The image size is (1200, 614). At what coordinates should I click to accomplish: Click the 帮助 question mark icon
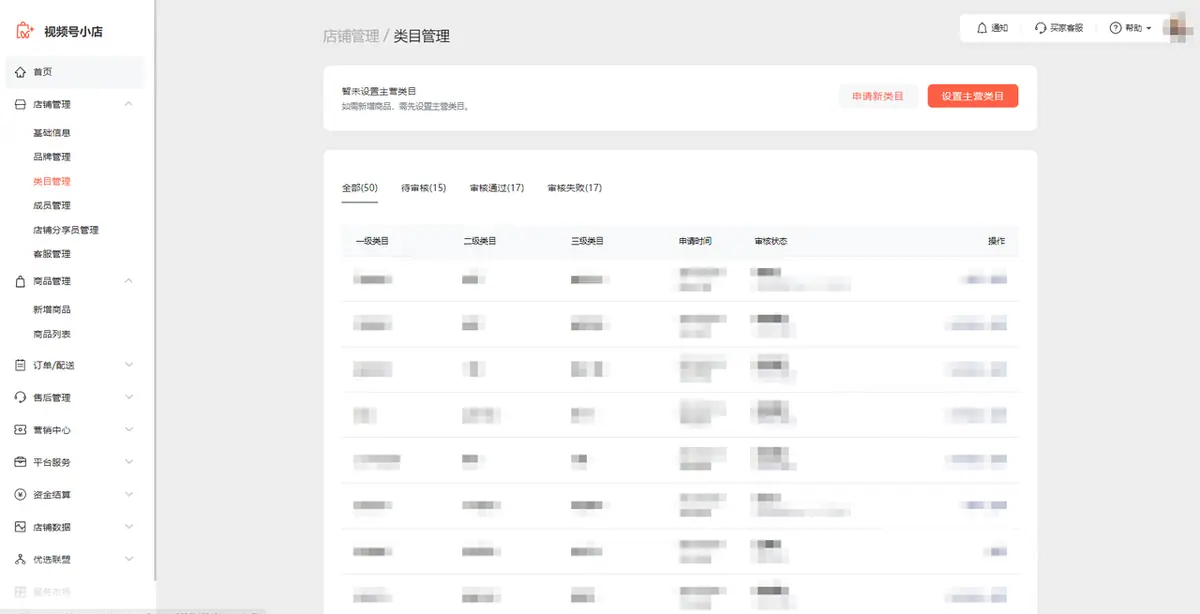point(1116,28)
